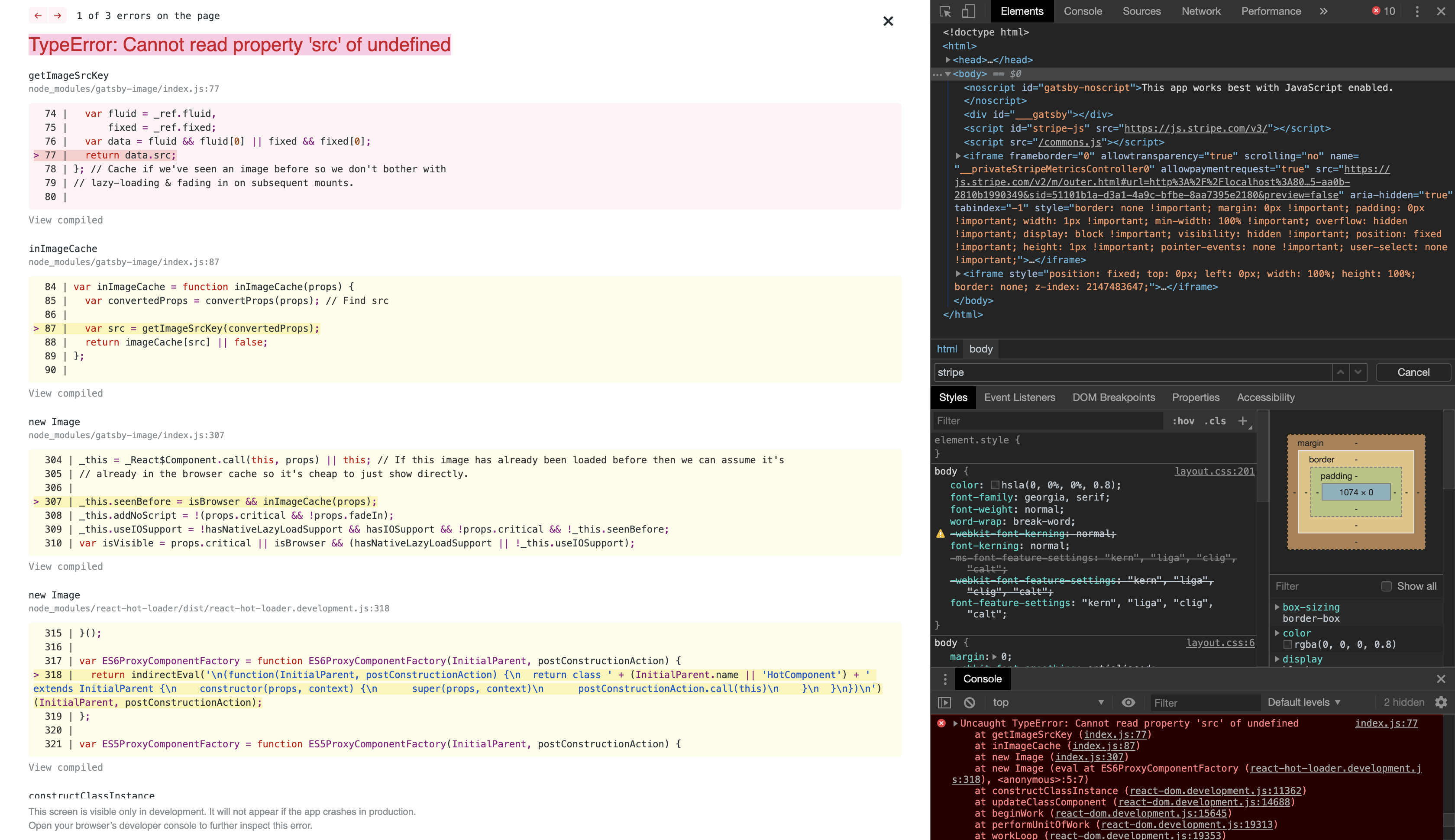Cancel the stripe search

[1413, 372]
